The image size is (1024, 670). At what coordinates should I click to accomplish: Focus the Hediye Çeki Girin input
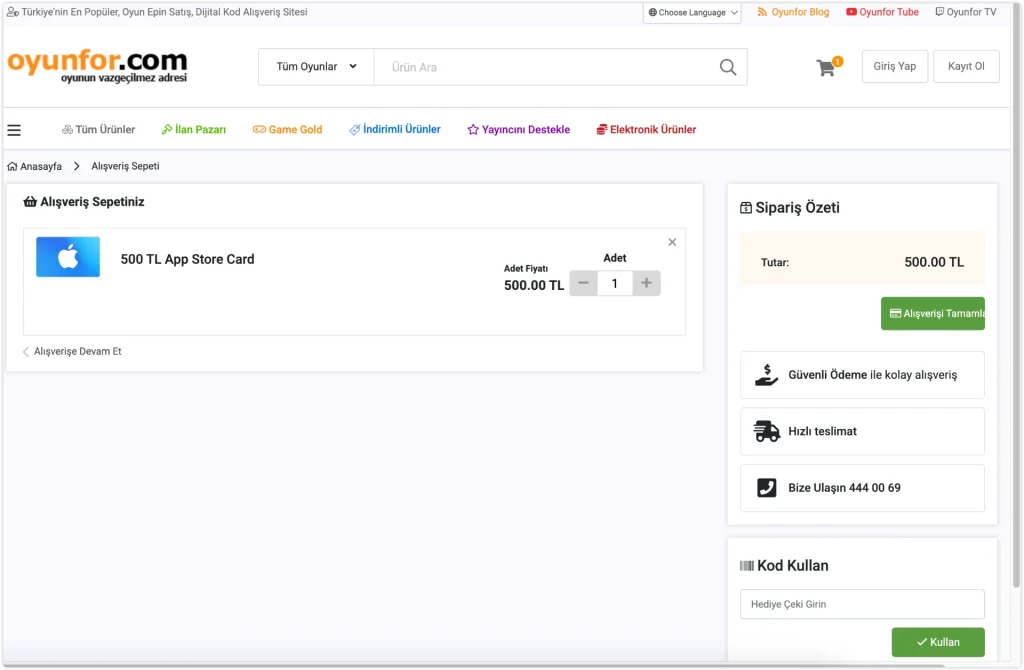tap(862, 604)
